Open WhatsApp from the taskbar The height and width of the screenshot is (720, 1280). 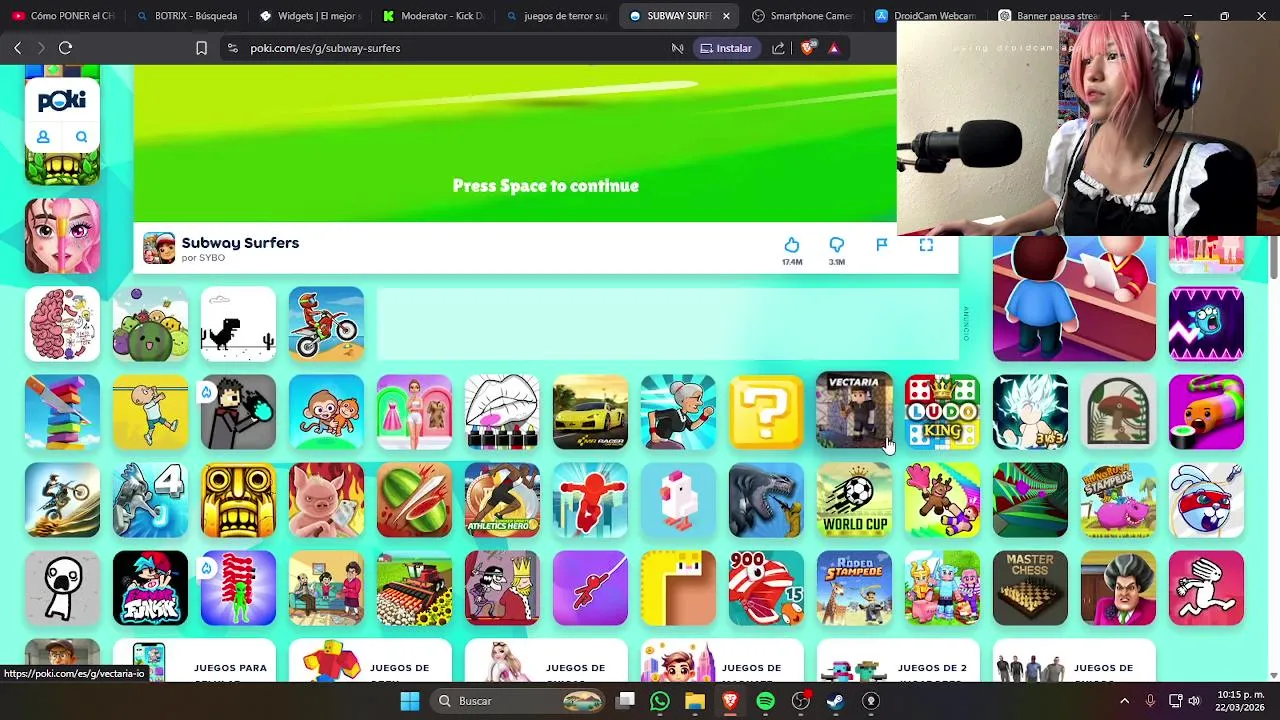click(x=659, y=701)
